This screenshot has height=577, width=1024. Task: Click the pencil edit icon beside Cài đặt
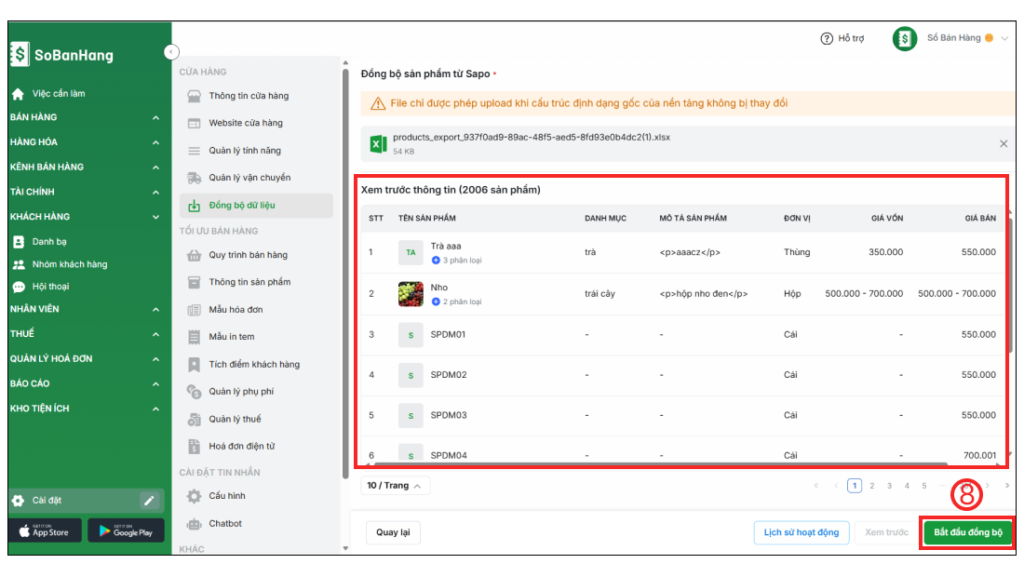pos(149,500)
